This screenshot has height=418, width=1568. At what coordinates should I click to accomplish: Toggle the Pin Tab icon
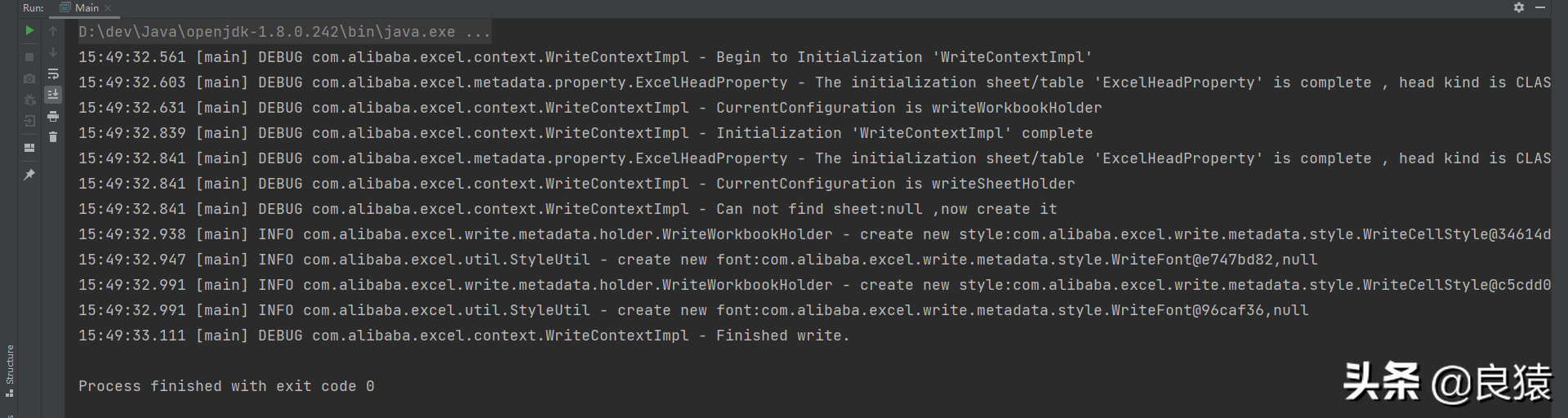(29, 174)
